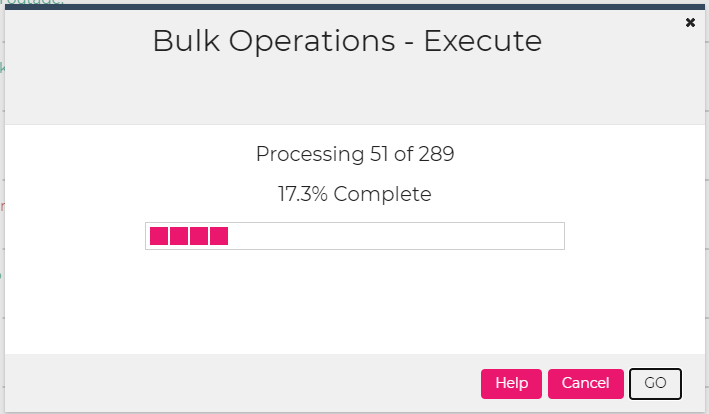Click the dark blue strip atop the dialog

354,7
